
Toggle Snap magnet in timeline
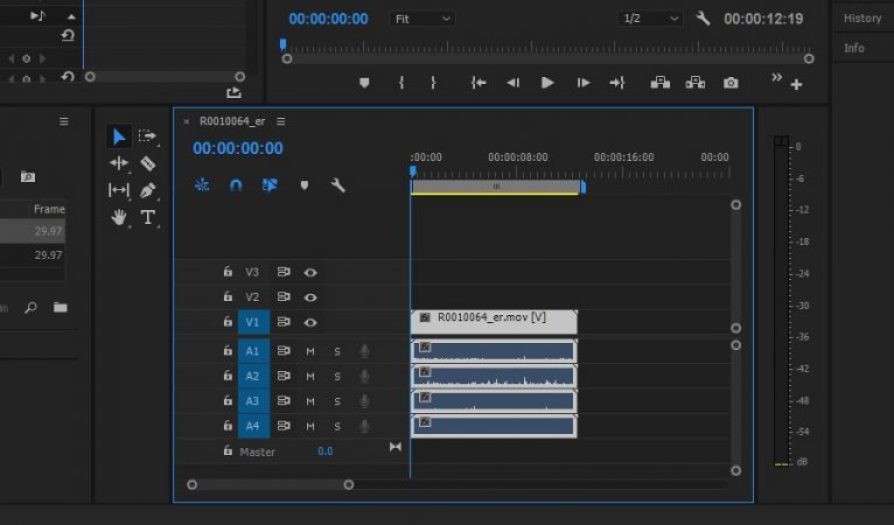click(x=235, y=185)
